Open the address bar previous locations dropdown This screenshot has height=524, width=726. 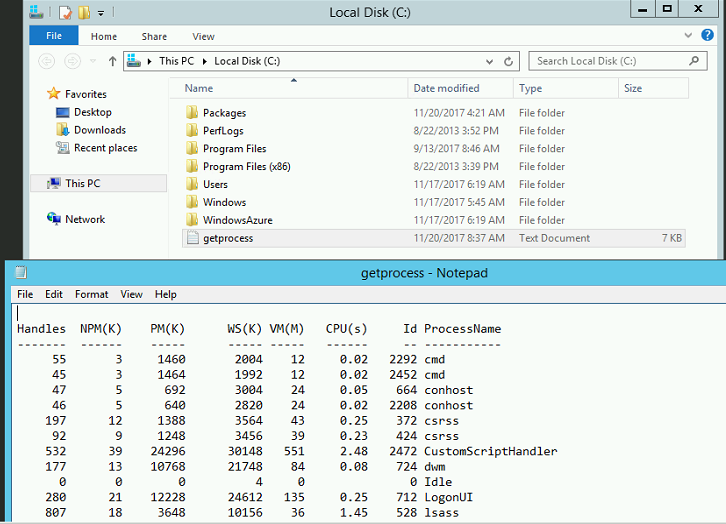[x=489, y=61]
